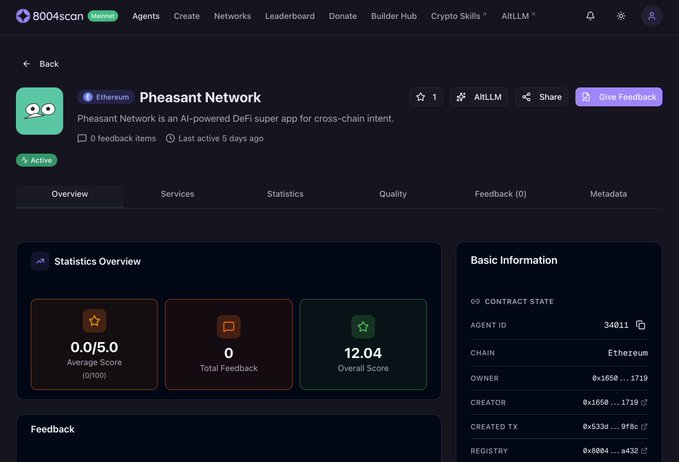Click the back arrow icon
The image size is (679, 462).
[x=26, y=64]
